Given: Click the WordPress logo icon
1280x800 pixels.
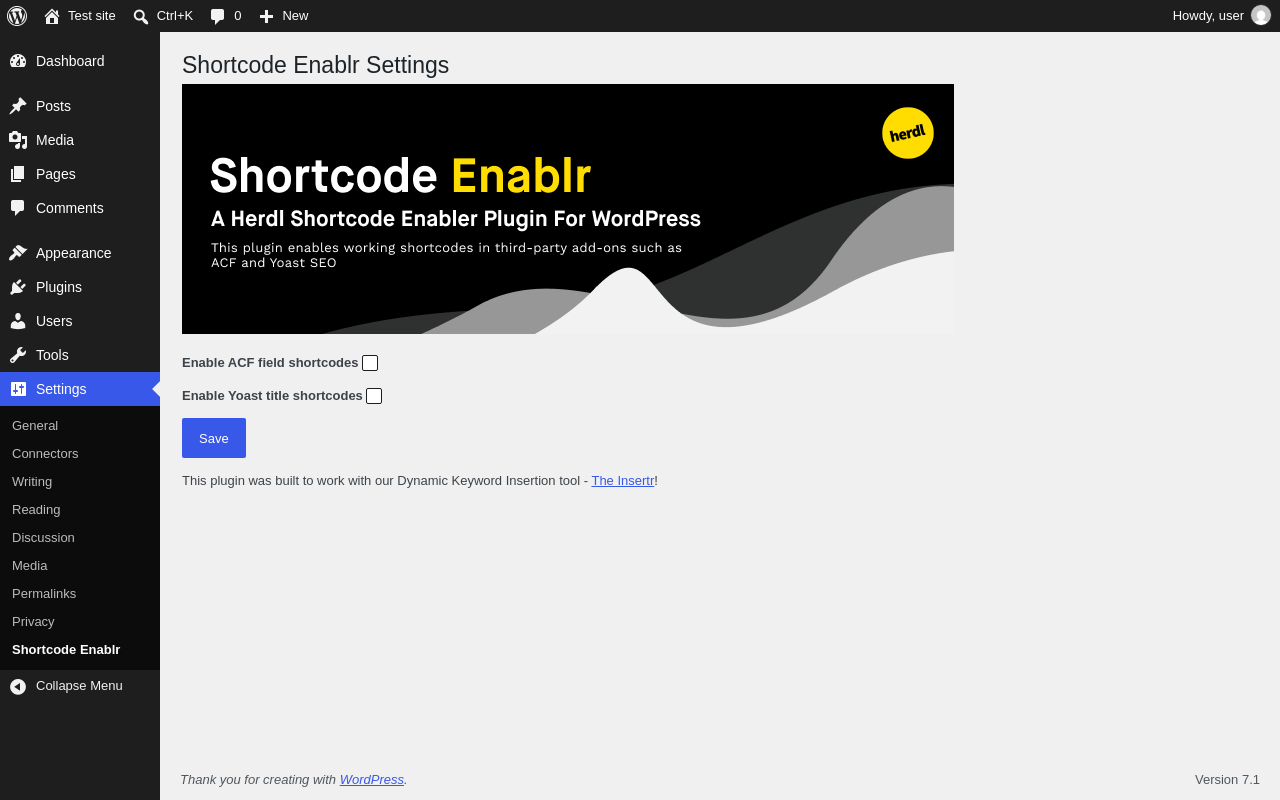Looking at the screenshot, I should pyautogui.click(x=17, y=16).
